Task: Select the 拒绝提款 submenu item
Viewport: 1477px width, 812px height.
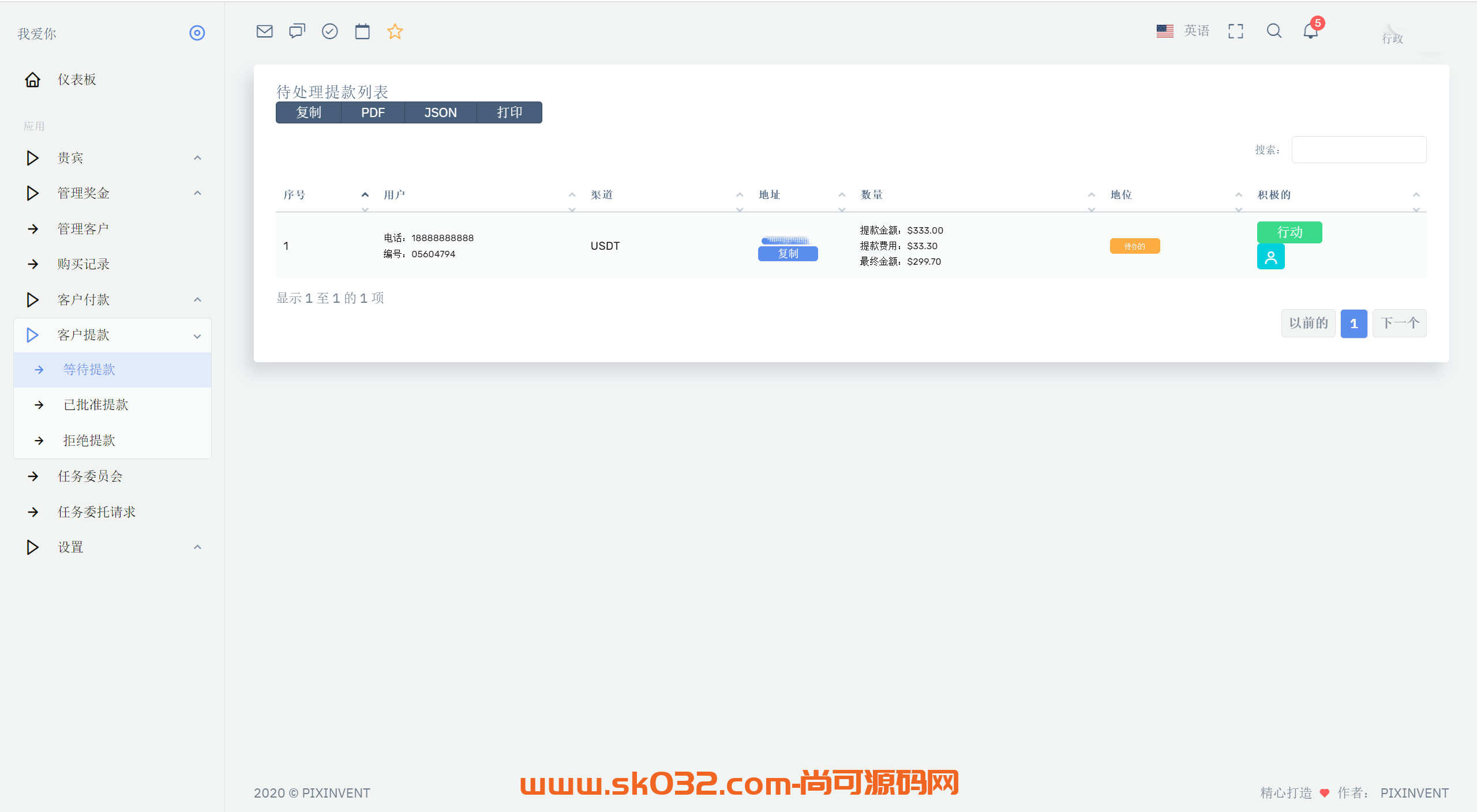Action: click(113, 441)
